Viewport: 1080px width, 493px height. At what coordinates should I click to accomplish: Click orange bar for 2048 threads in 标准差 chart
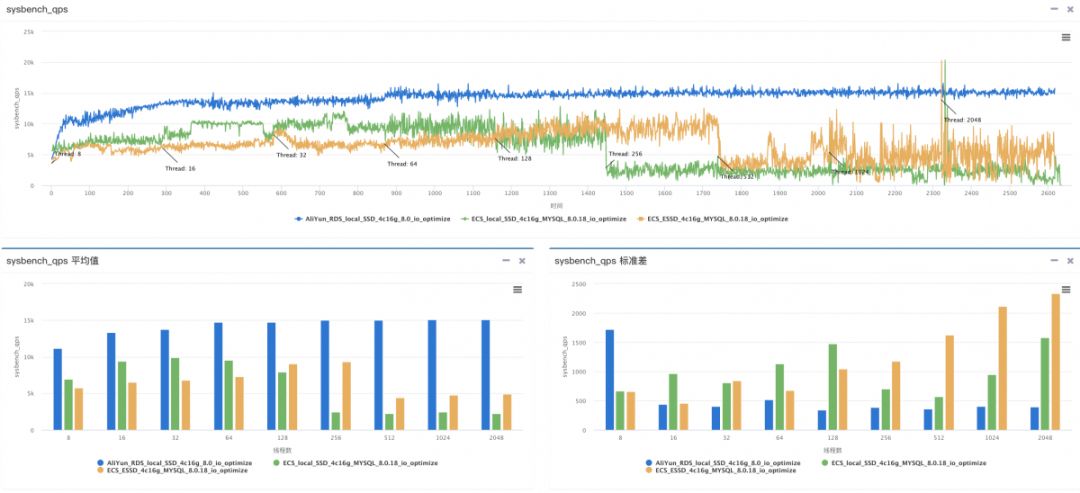pos(1055,362)
